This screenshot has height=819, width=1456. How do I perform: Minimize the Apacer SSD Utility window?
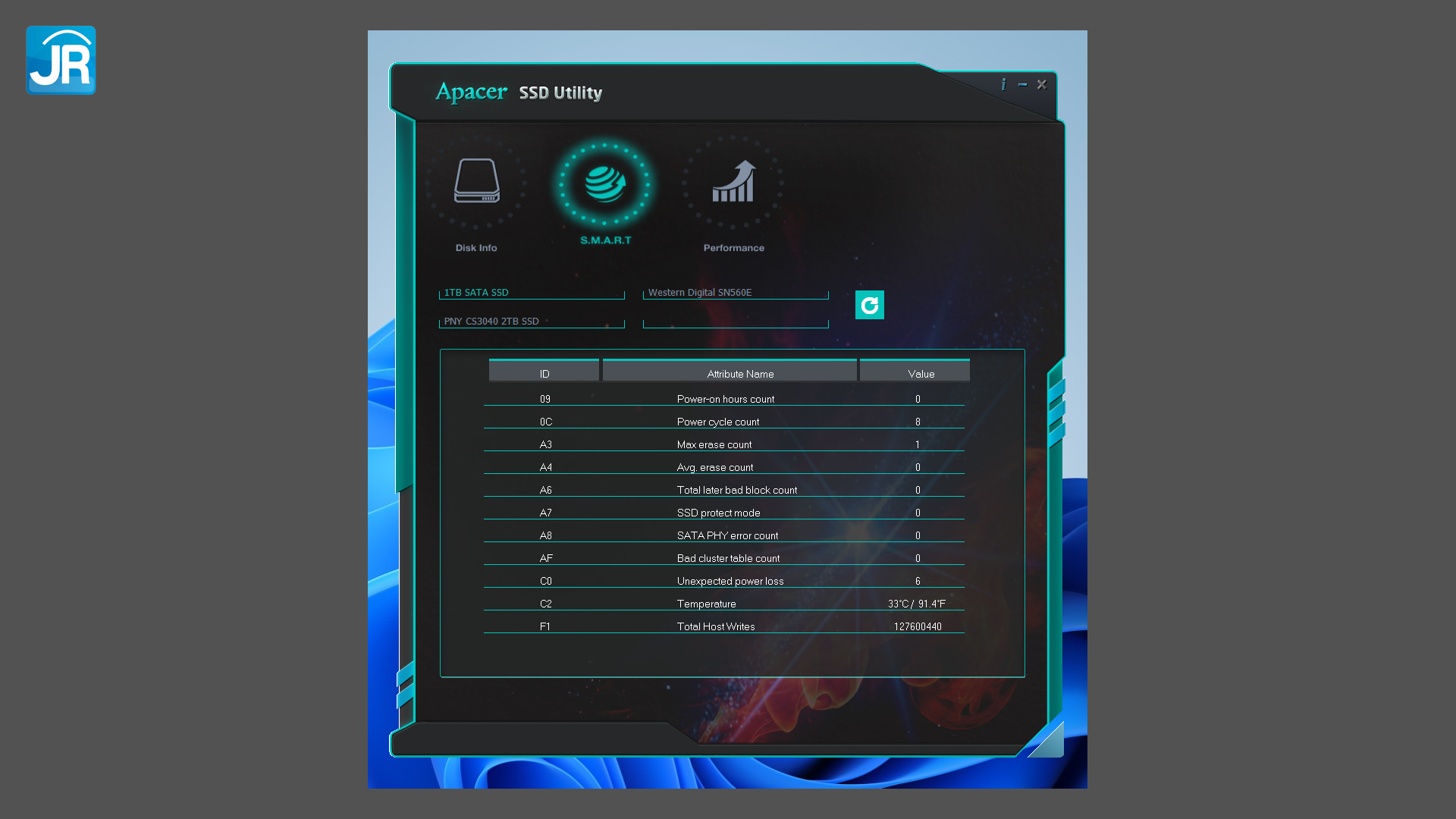(x=1022, y=84)
